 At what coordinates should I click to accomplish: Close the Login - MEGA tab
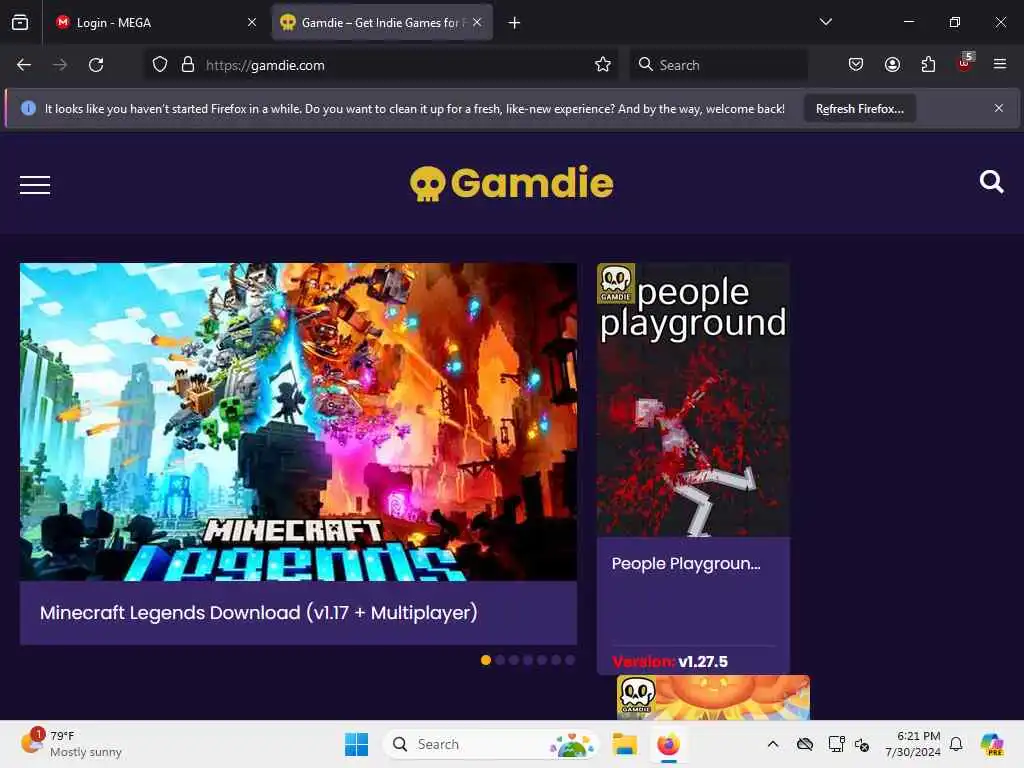coord(251,22)
